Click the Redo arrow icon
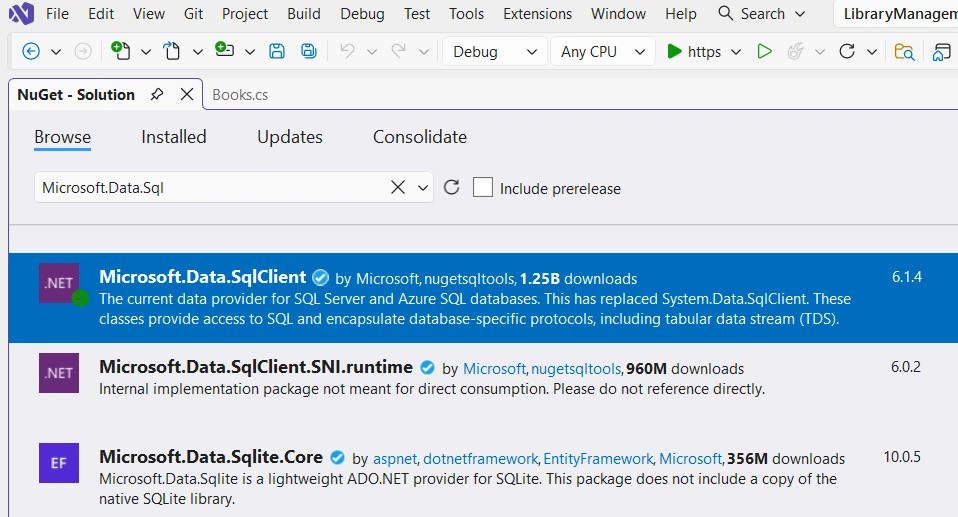This screenshot has width=958, height=517. tap(398, 51)
